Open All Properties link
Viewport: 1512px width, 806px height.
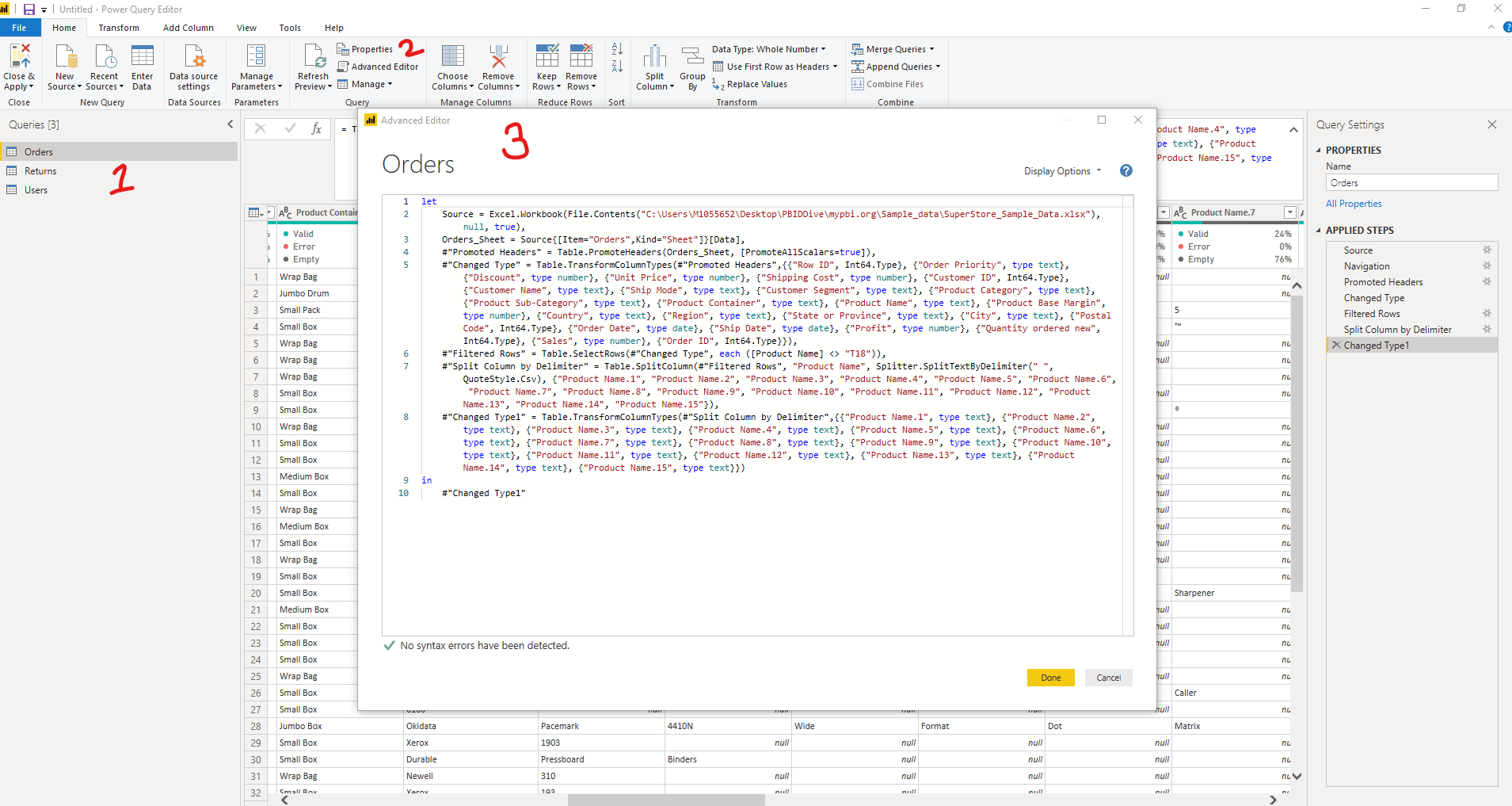click(1354, 204)
